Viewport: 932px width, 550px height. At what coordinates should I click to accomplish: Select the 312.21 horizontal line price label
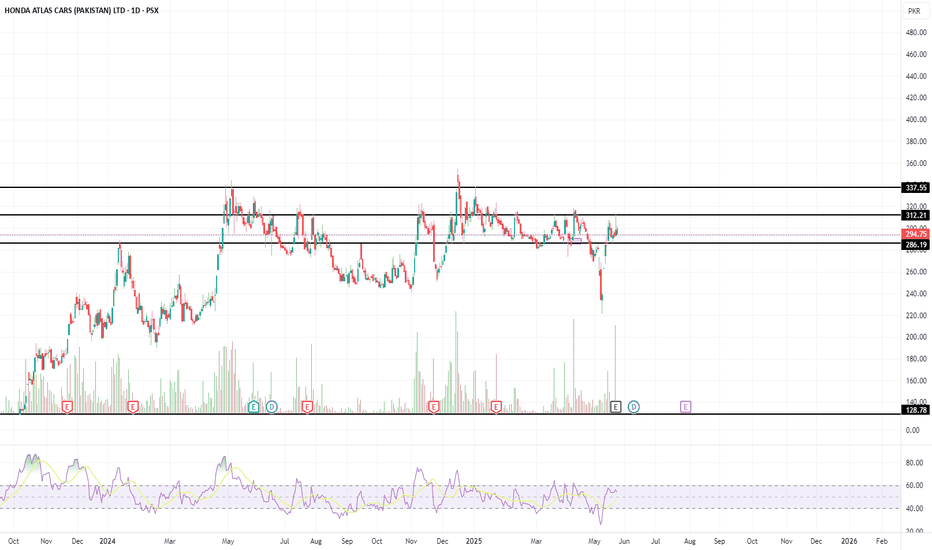pyautogui.click(x=916, y=215)
